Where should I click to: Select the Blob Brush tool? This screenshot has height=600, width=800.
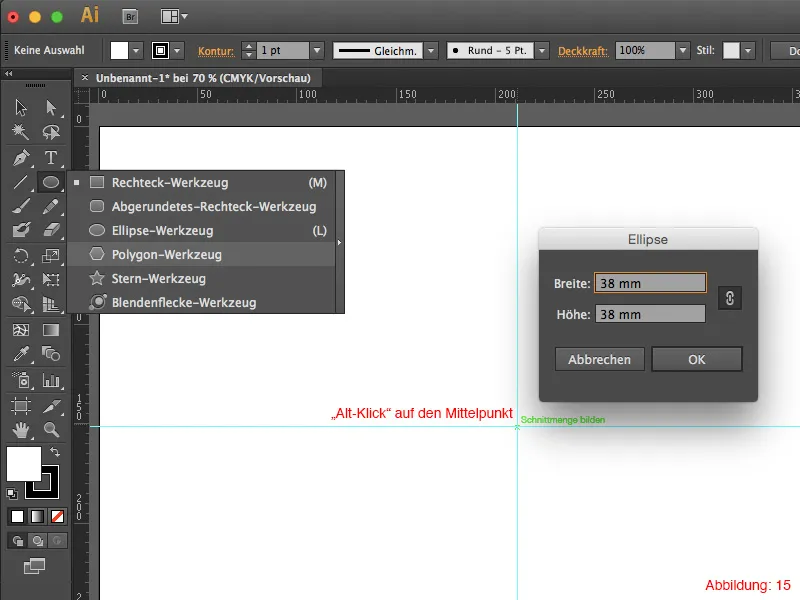[21, 230]
